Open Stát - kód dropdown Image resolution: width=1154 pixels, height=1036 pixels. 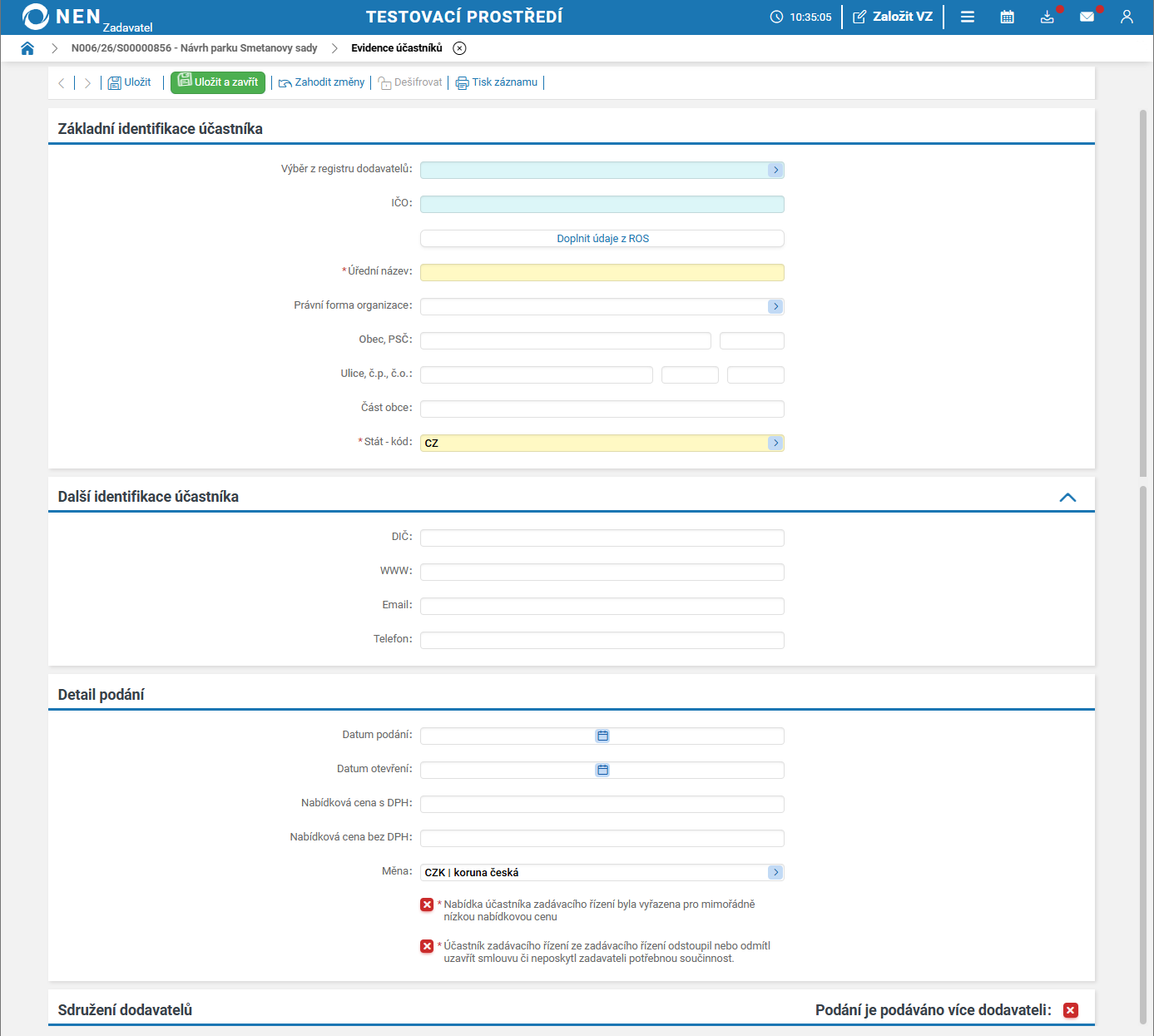tap(775, 443)
